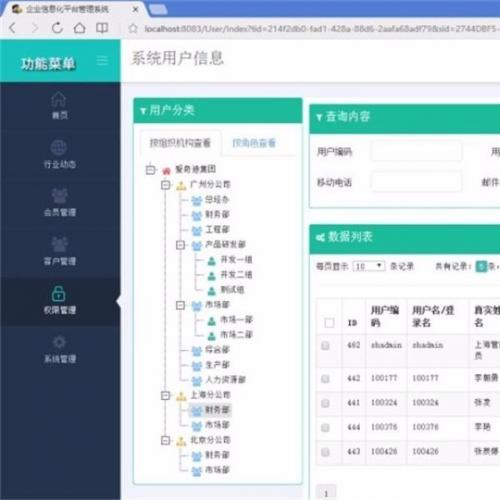Bookmark the page with the star icon

point(133,28)
